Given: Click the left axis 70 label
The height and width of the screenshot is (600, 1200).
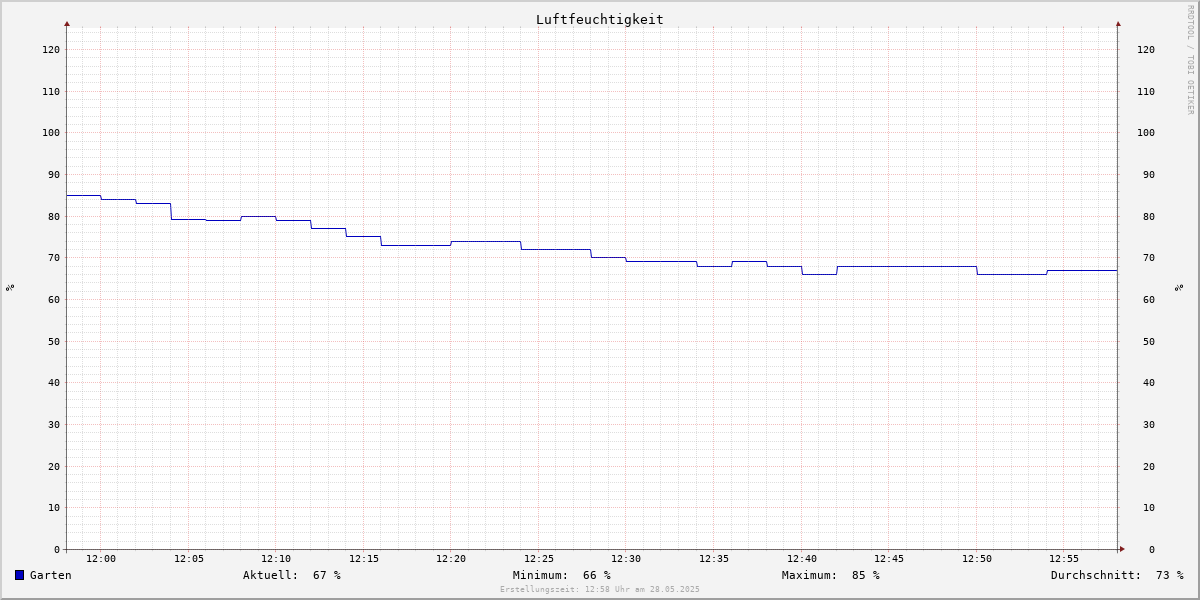Looking at the screenshot, I should point(54,257).
